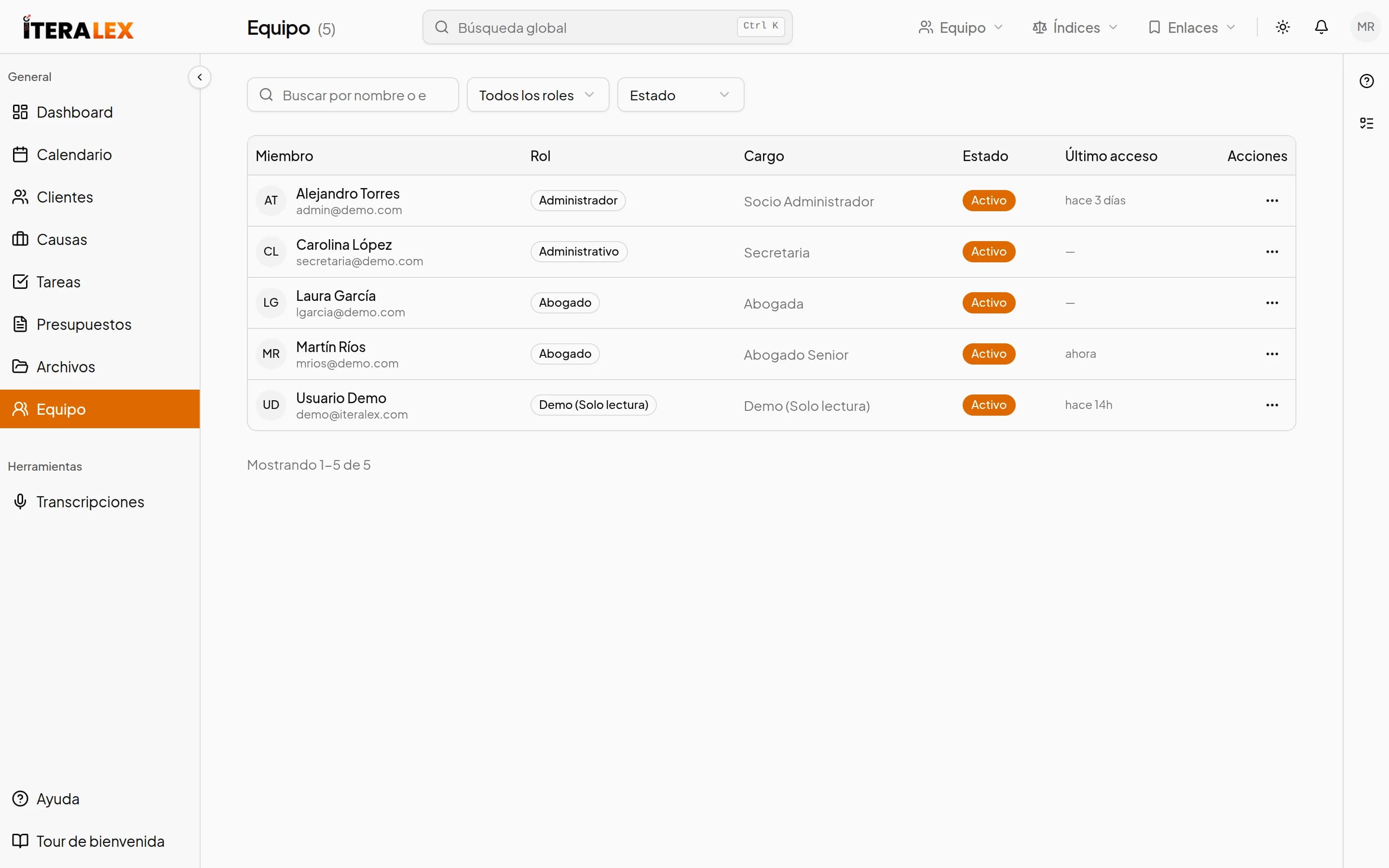Image resolution: width=1389 pixels, height=868 pixels.
Task: Click email demo@iteralex.com
Action: click(x=352, y=415)
